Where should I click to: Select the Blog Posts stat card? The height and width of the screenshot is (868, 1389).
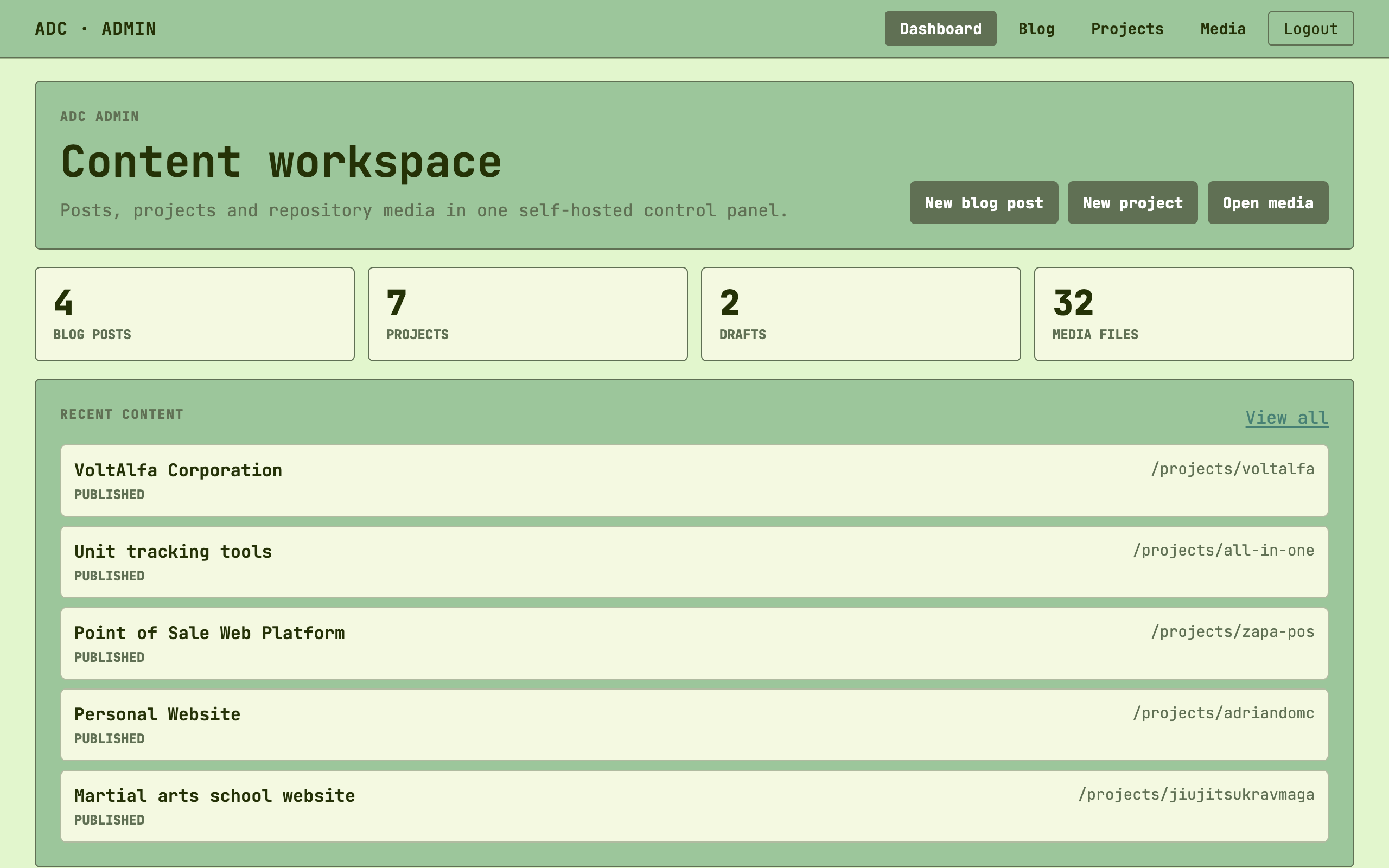195,314
